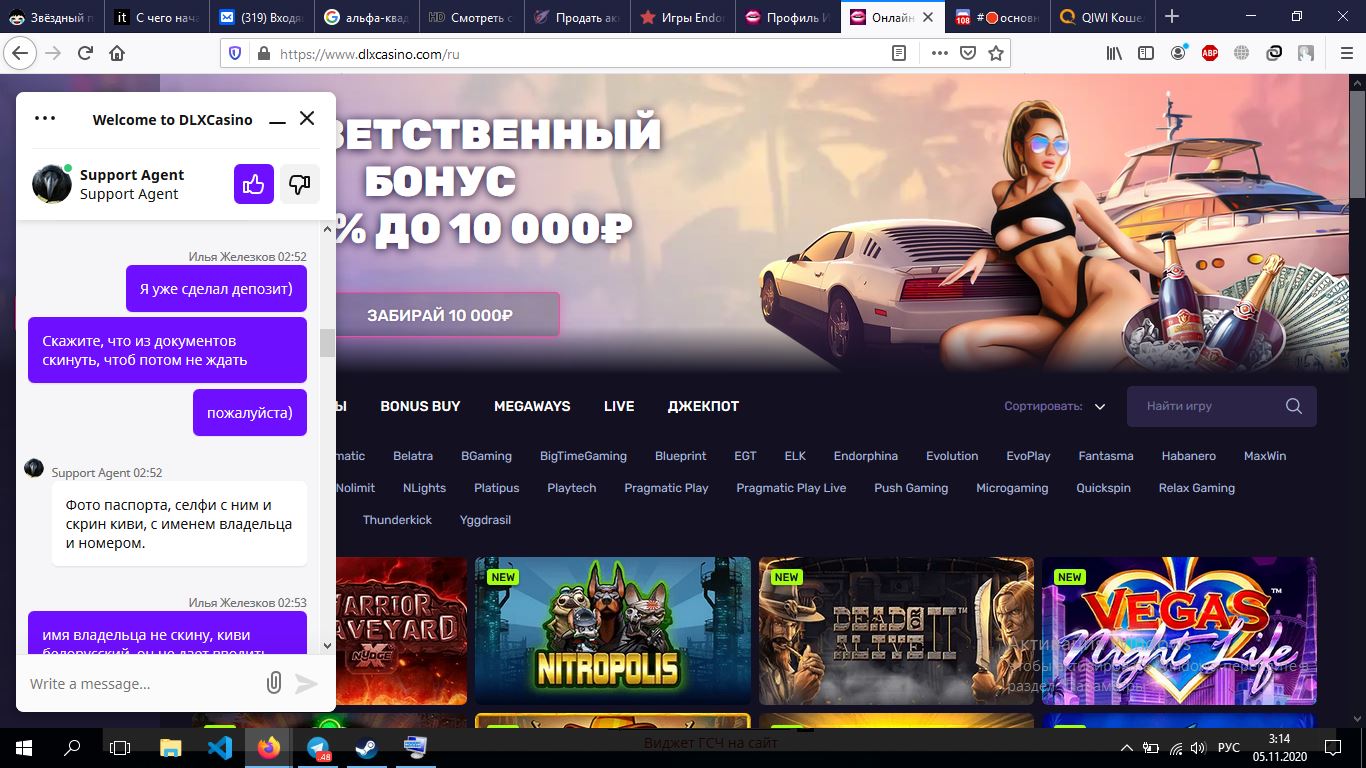
Task: Open the MEGAWAYS games category
Action: [x=532, y=406]
